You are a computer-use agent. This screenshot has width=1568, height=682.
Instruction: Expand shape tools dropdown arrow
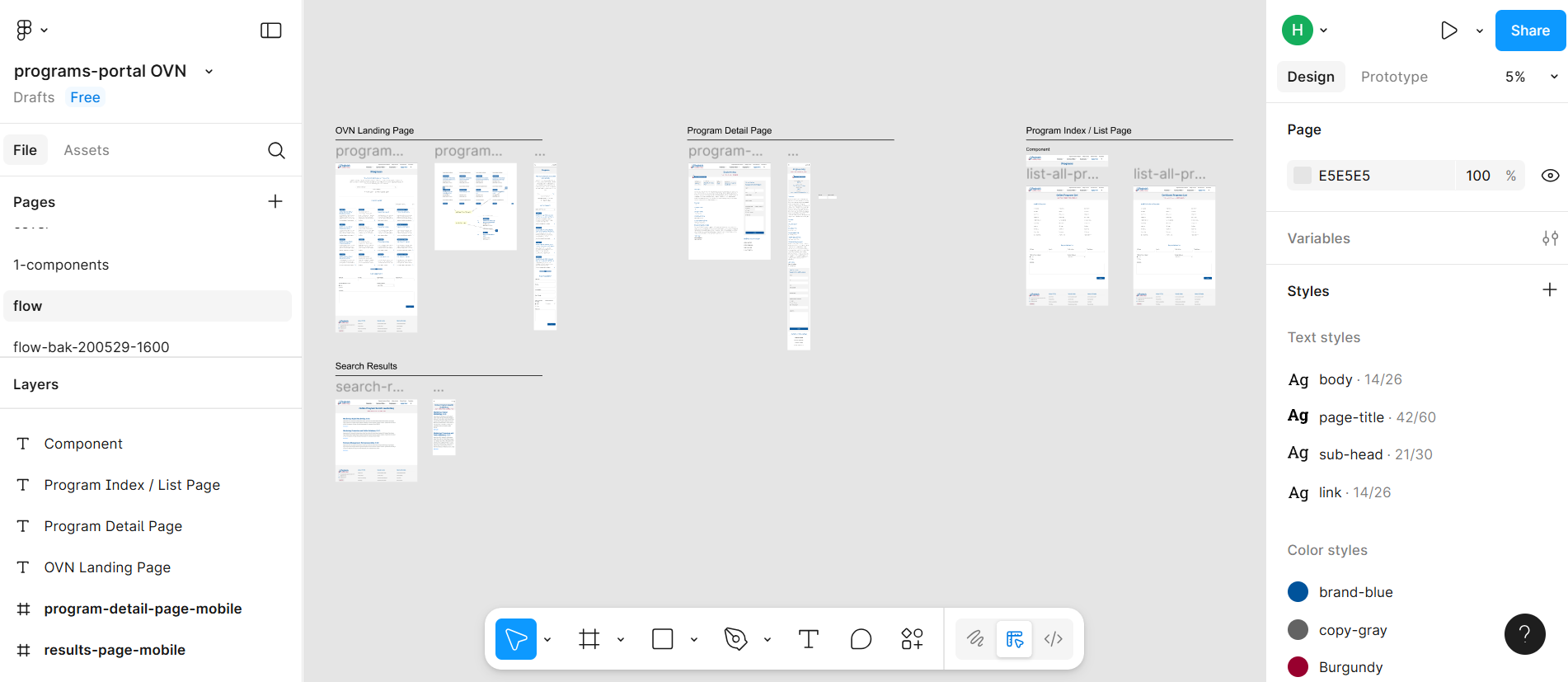pyautogui.click(x=694, y=639)
